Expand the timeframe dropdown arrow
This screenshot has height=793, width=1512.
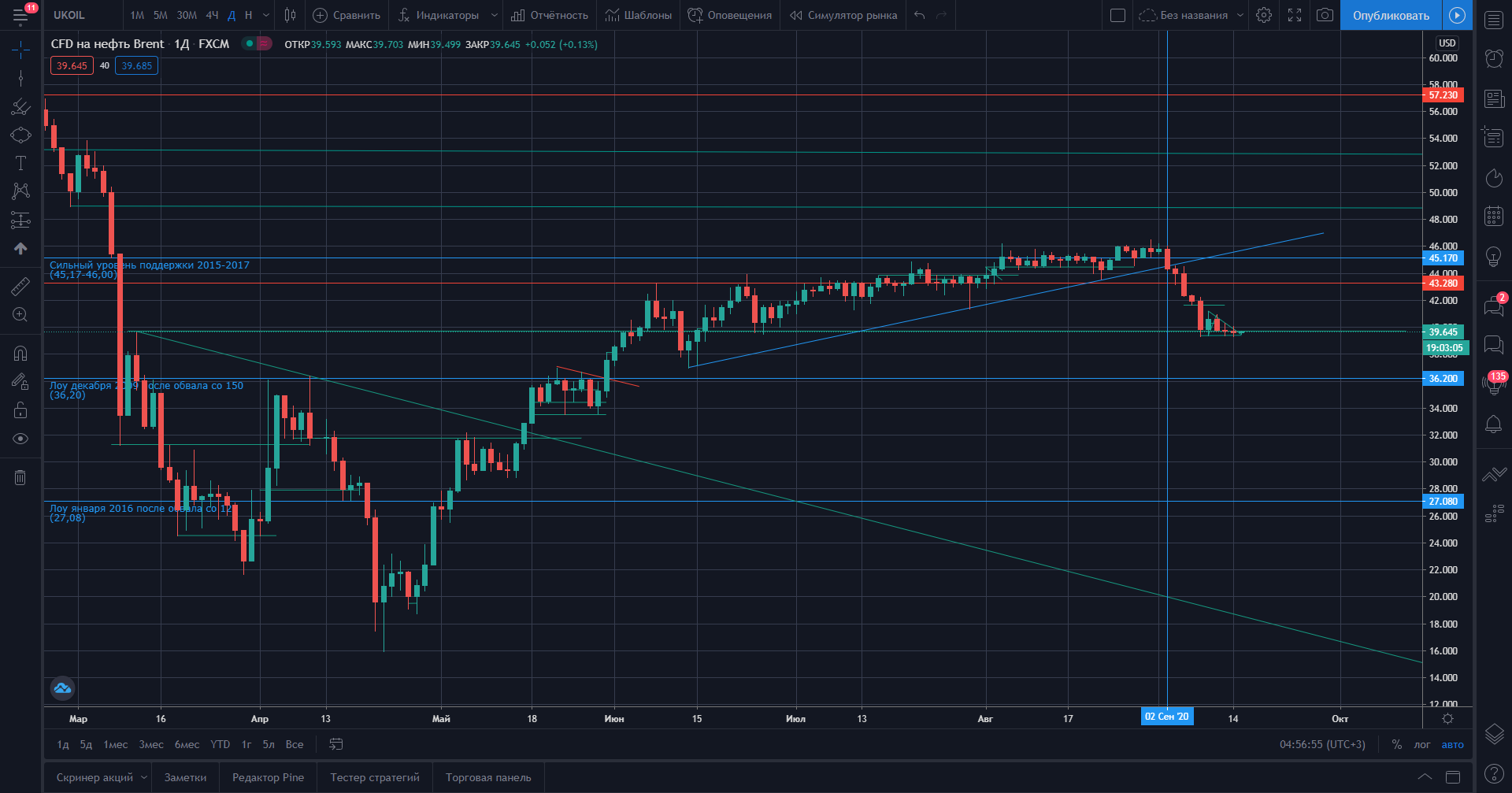(x=266, y=15)
